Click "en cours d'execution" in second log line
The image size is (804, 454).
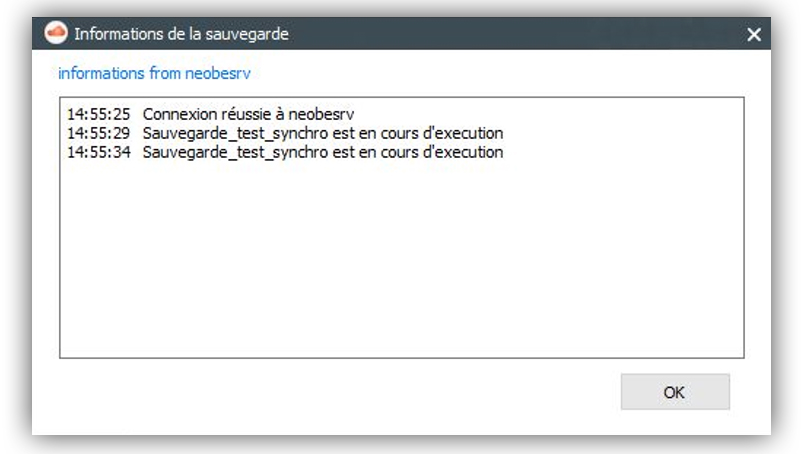click(x=431, y=133)
